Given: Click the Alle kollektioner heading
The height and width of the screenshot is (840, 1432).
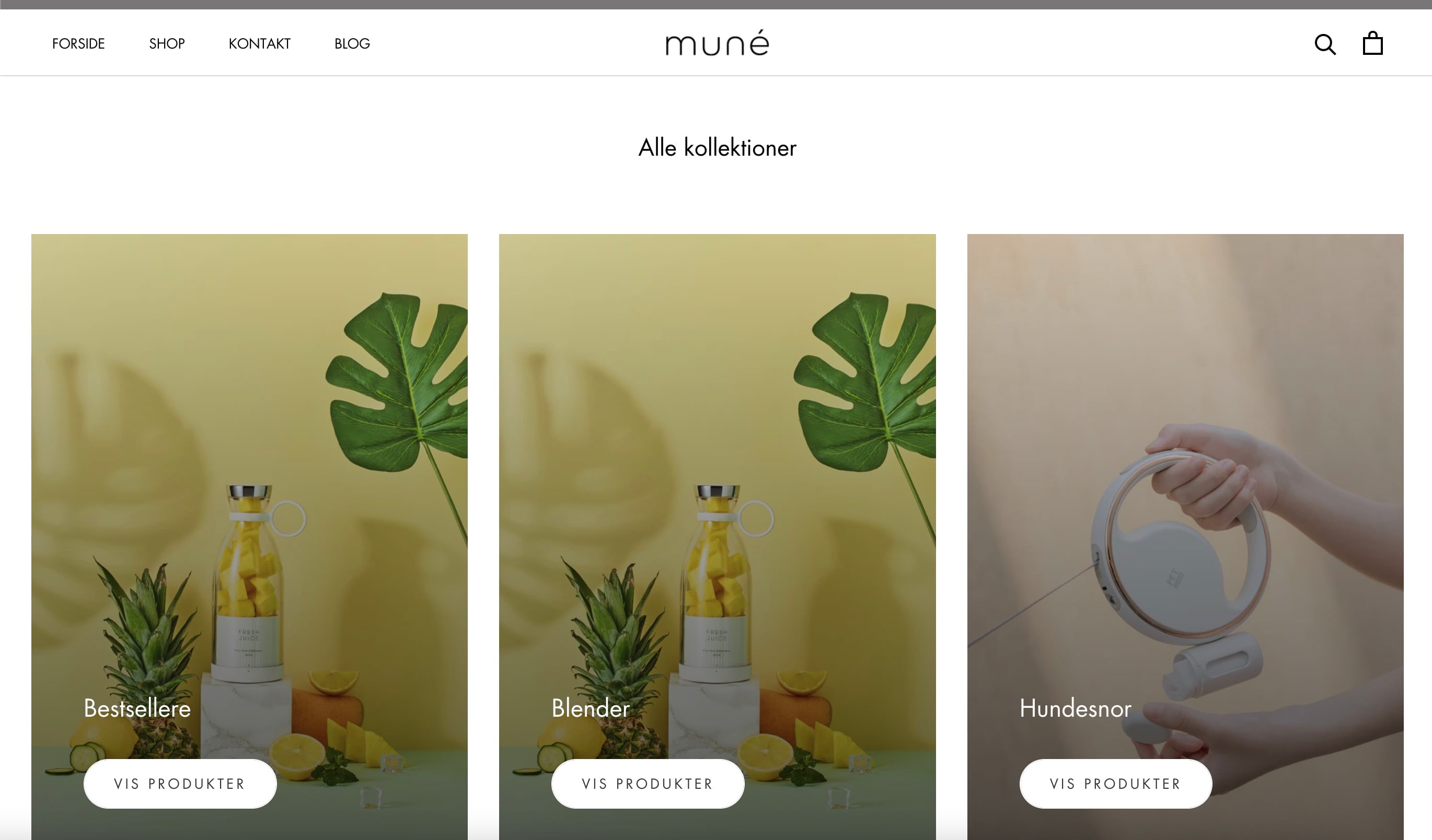Looking at the screenshot, I should point(717,148).
